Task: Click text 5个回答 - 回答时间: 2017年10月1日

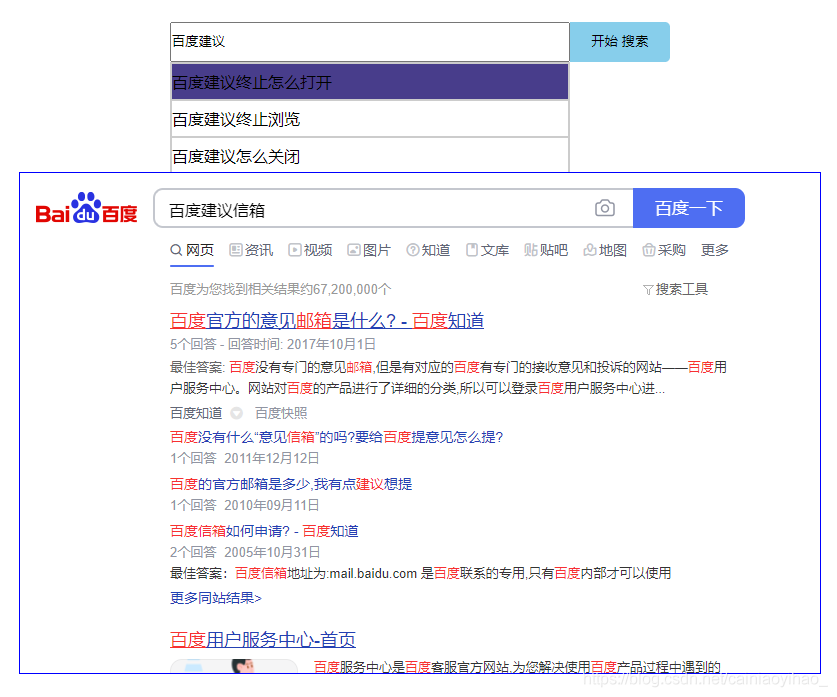Action: click(273, 344)
